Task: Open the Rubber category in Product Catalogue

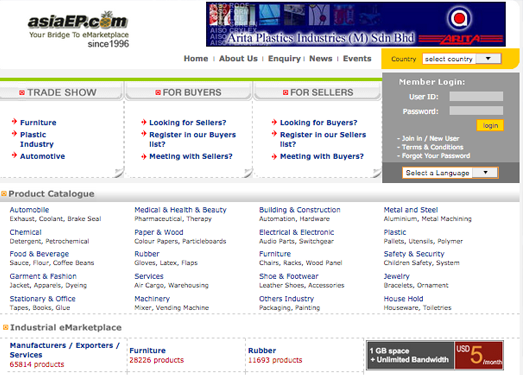Action: point(147,254)
